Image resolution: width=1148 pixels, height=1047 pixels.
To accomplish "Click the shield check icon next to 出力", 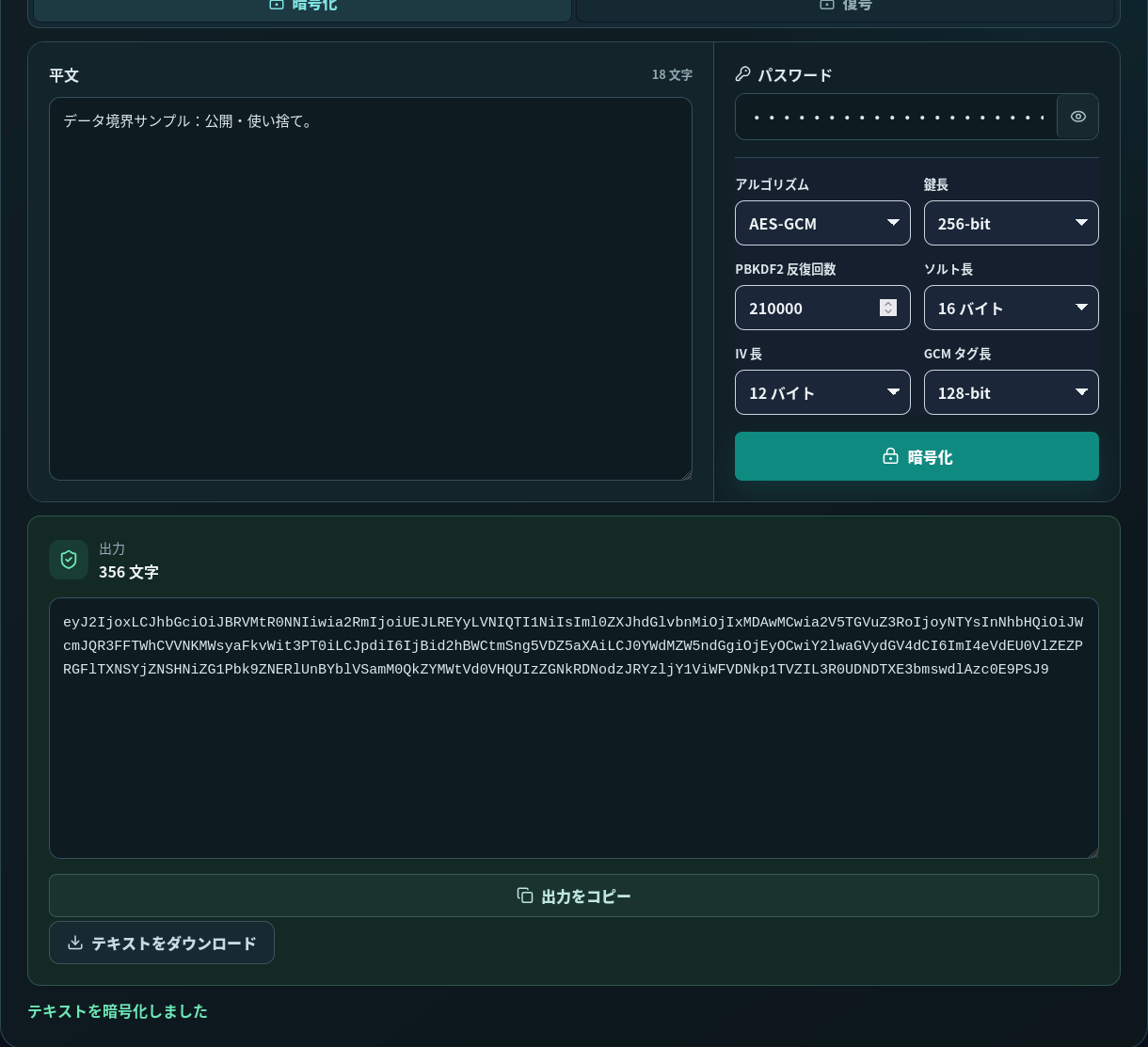I will click(x=69, y=560).
